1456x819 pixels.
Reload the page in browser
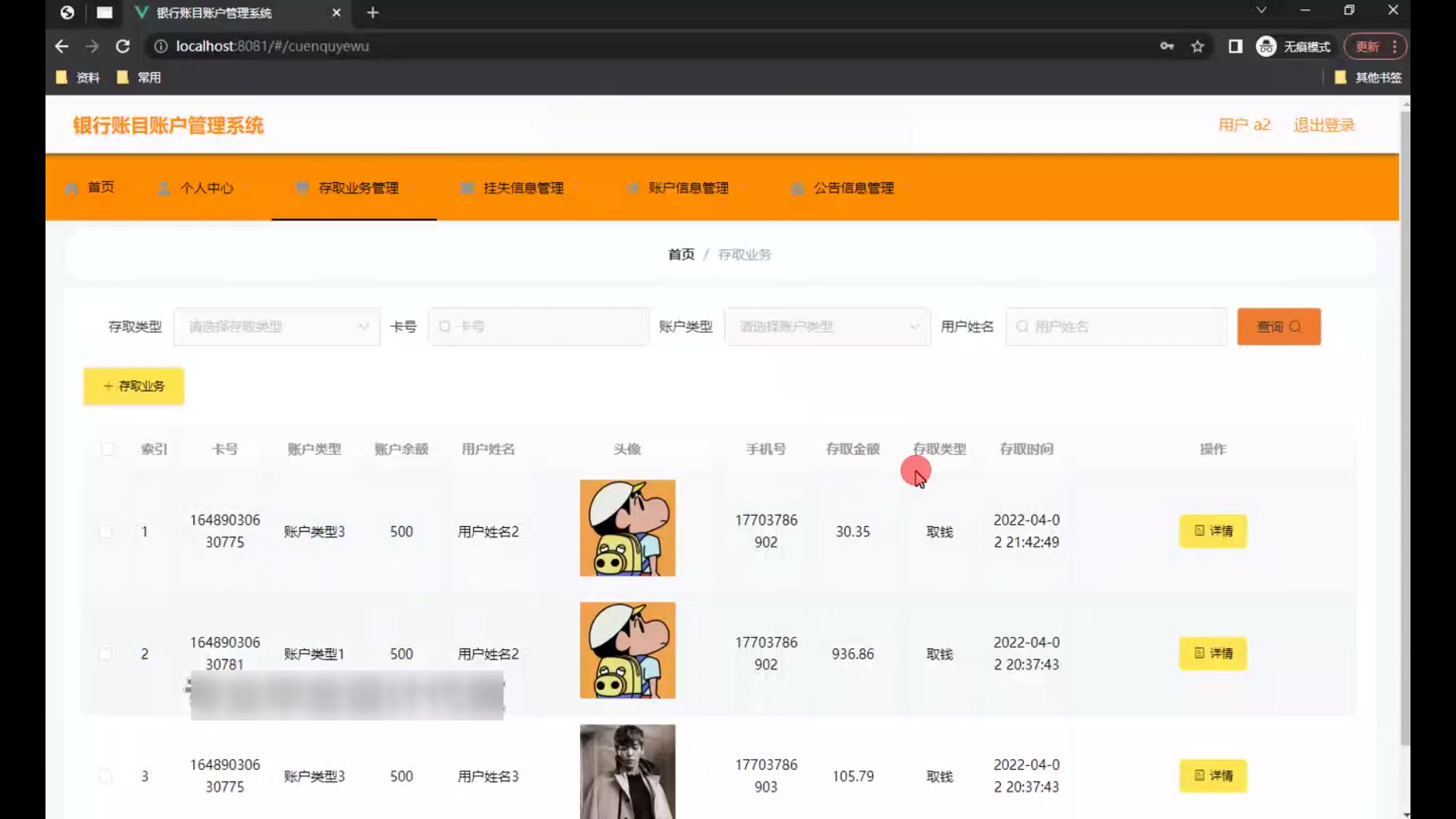122,46
